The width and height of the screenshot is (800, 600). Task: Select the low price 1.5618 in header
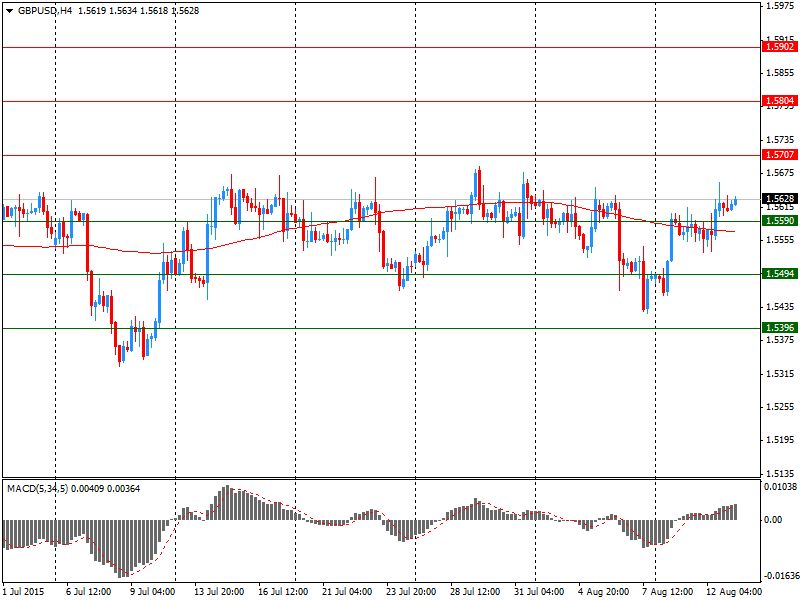pyautogui.click(x=154, y=11)
